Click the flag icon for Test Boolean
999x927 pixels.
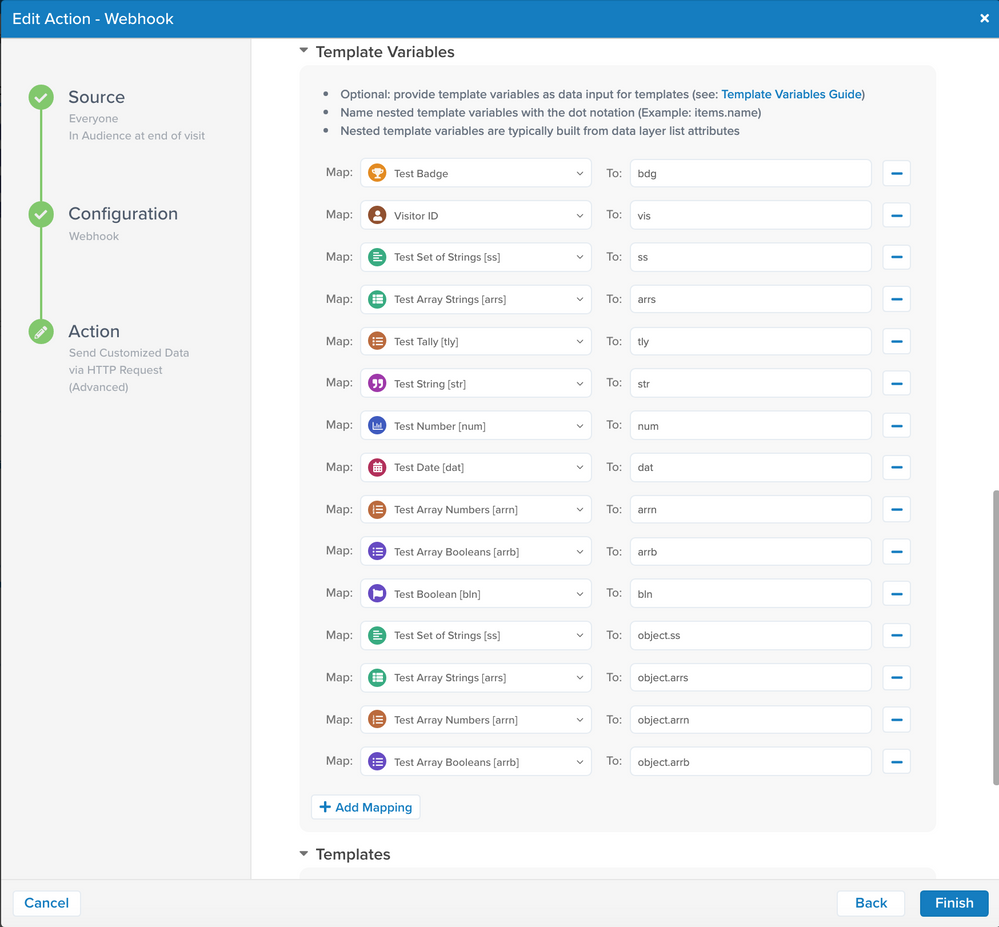click(377, 593)
